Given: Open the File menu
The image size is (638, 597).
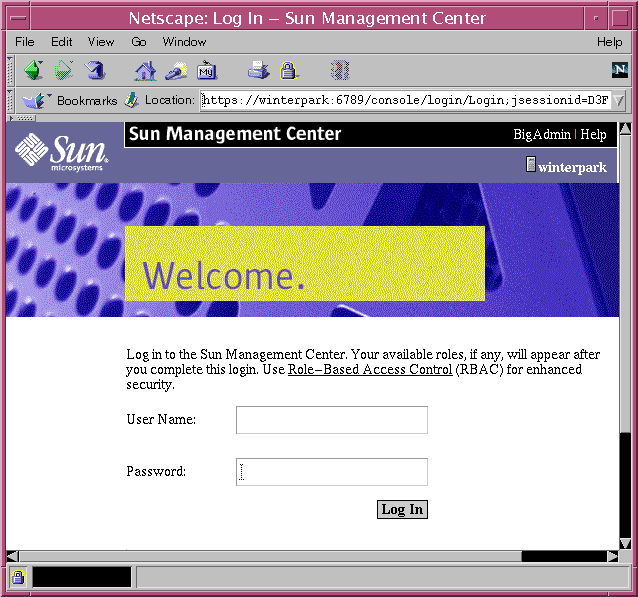Looking at the screenshot, I should [25, 42].
